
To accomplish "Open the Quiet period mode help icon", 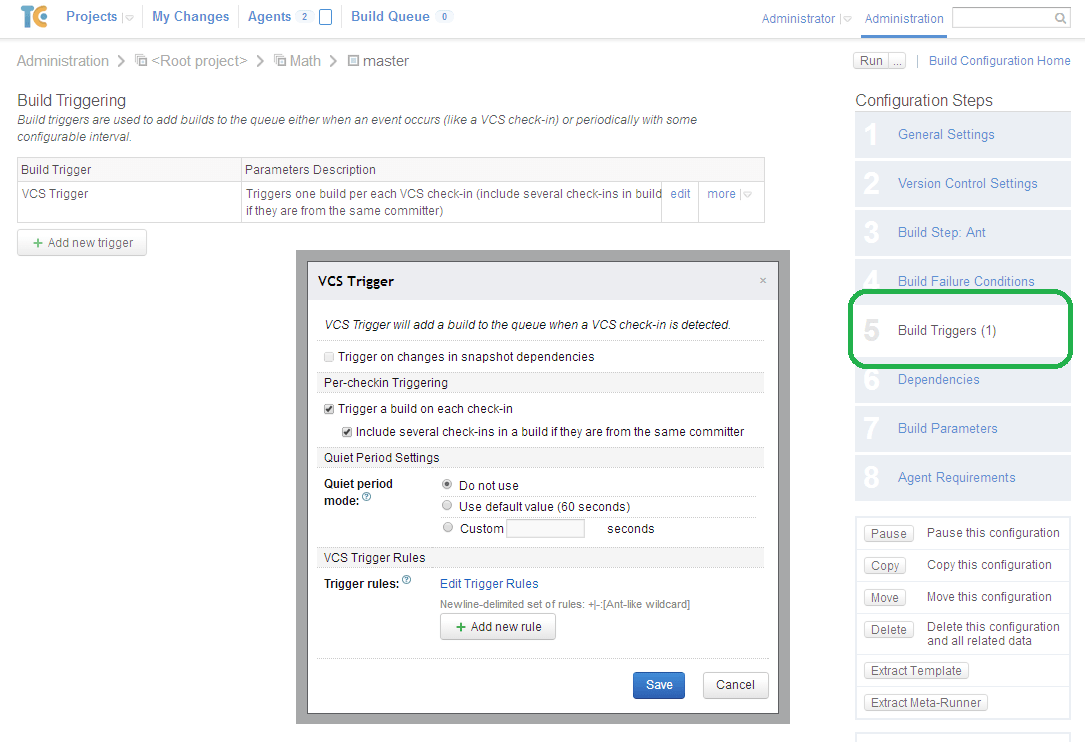I will click(367, 496).
